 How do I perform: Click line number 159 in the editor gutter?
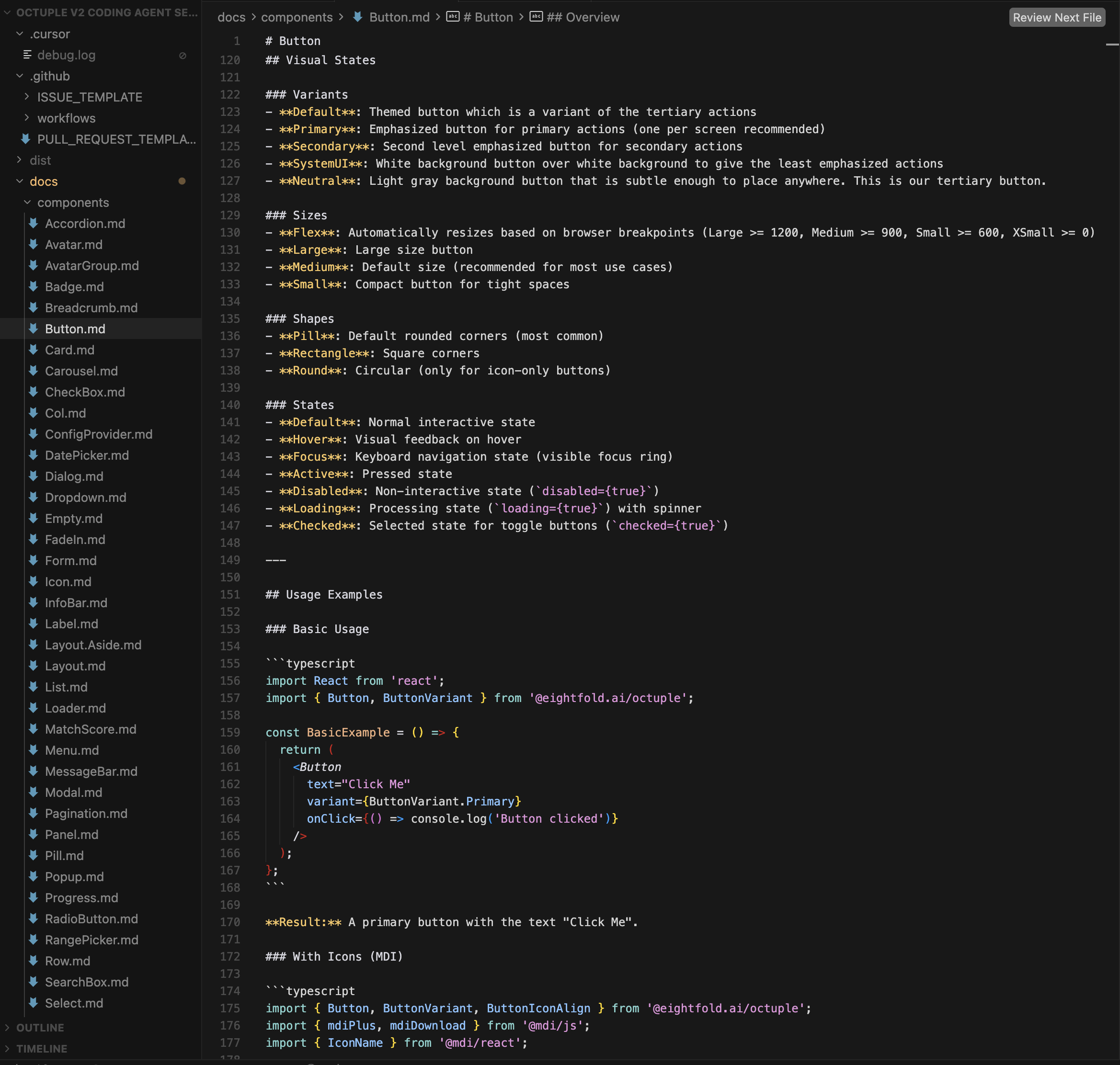[x=229, y=732]
